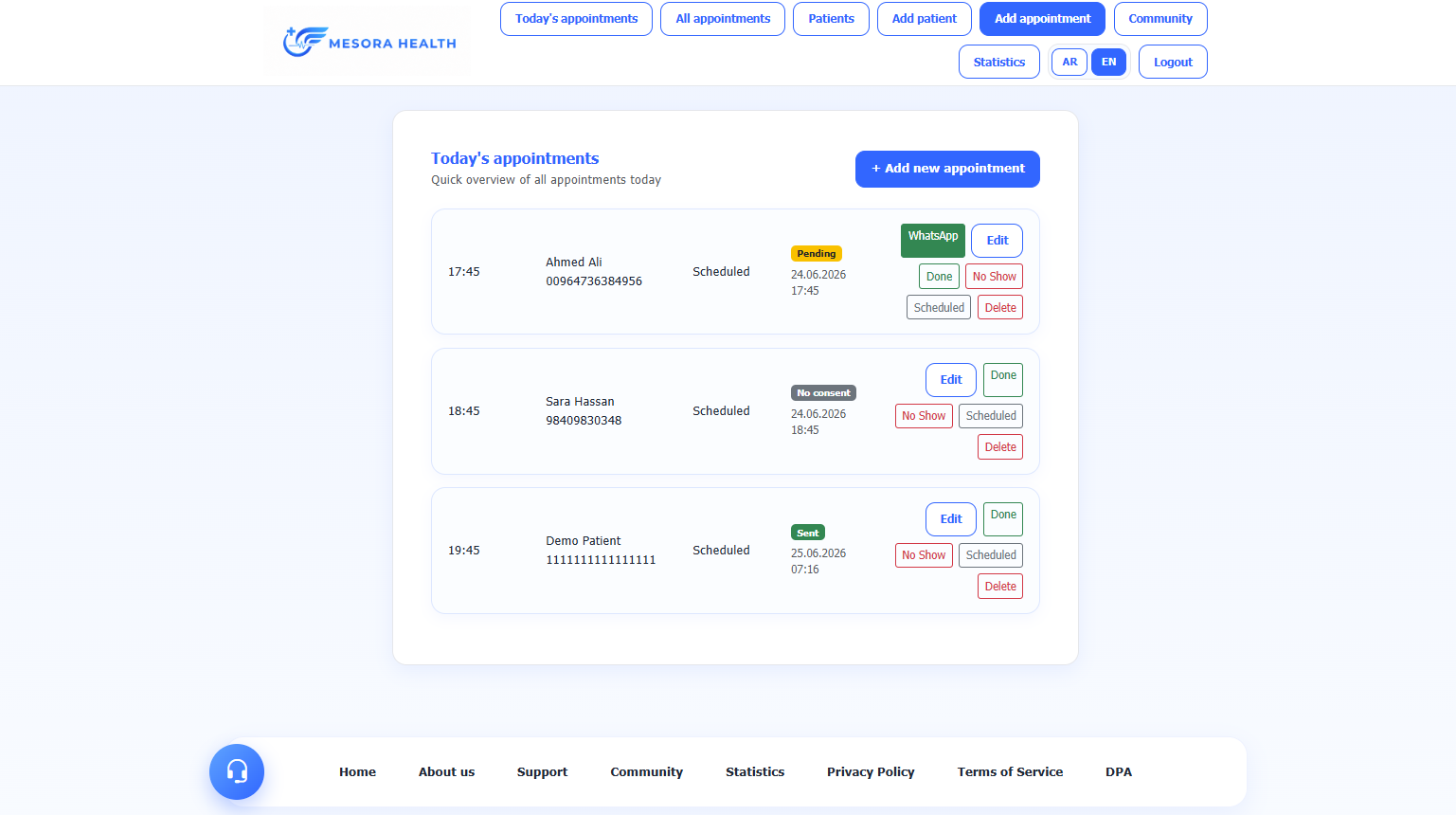Click phone number 98409830348
Screen dimensions: 1456x815
pyautogui.click(x=584, y=421)
